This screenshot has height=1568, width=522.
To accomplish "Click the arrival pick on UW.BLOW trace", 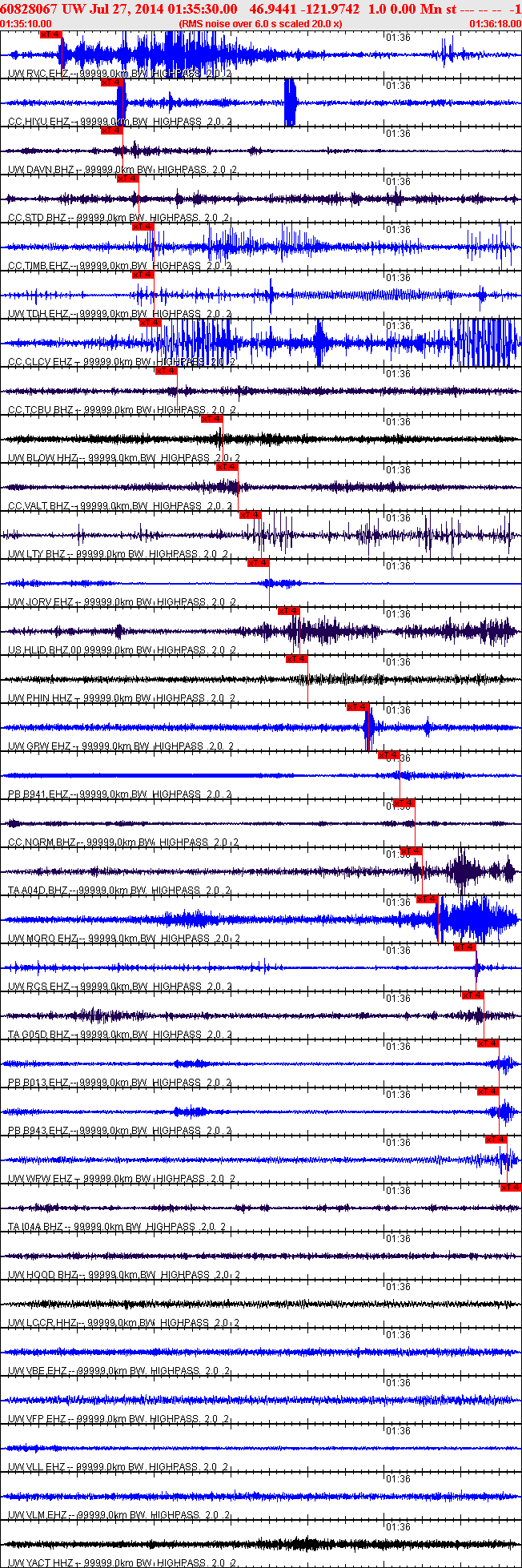I will (212, 418).
